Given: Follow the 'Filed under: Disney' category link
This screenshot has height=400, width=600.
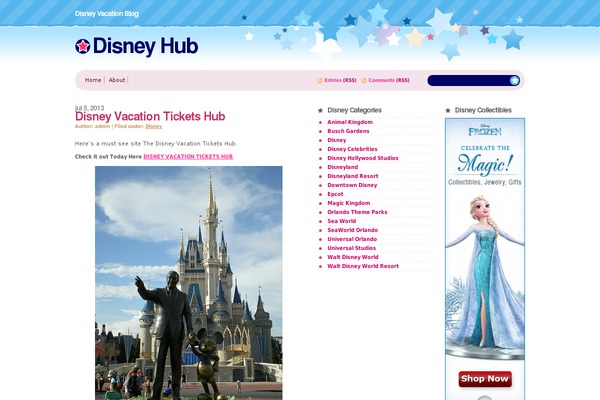Looking at the screenshot, I should click(153, 126).
